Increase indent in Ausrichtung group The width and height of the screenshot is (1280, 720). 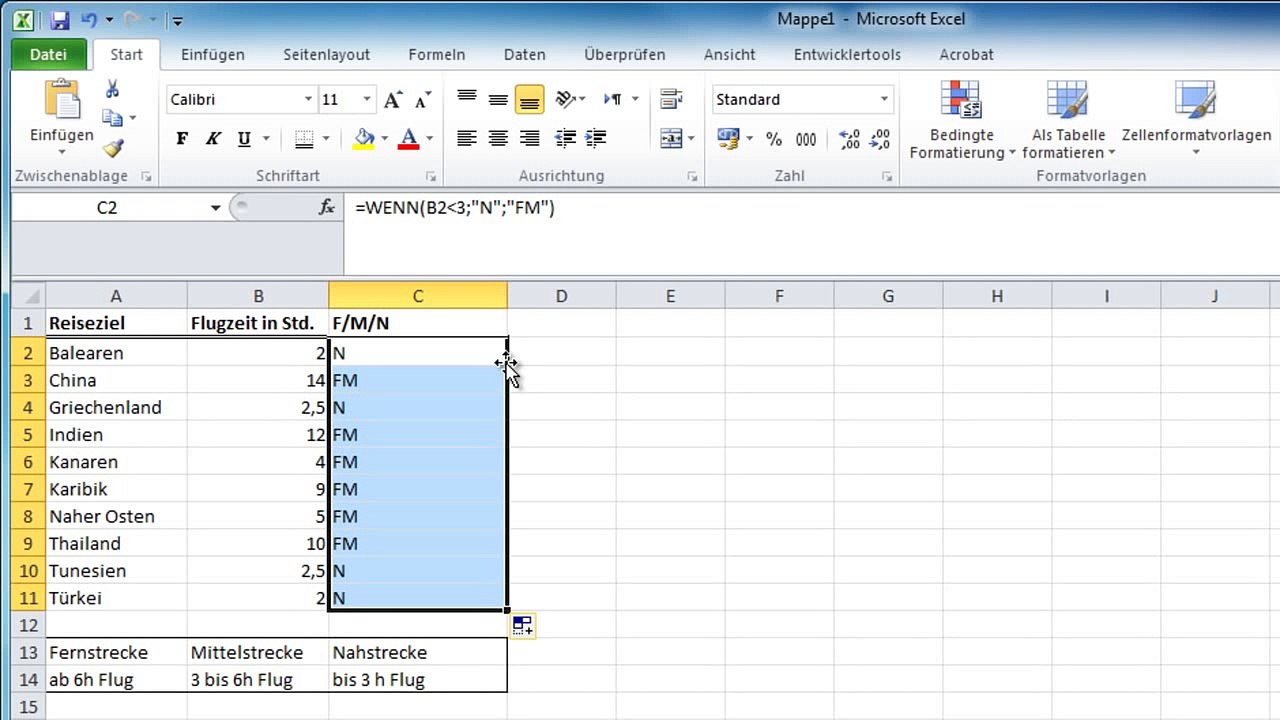coord(596,138)
